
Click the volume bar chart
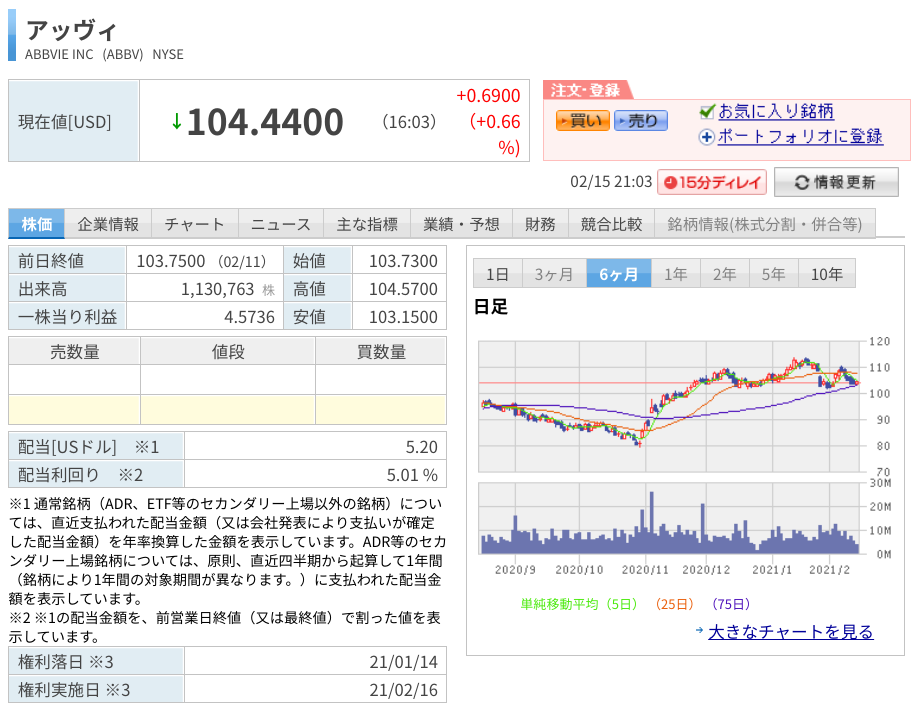point(670,518)
